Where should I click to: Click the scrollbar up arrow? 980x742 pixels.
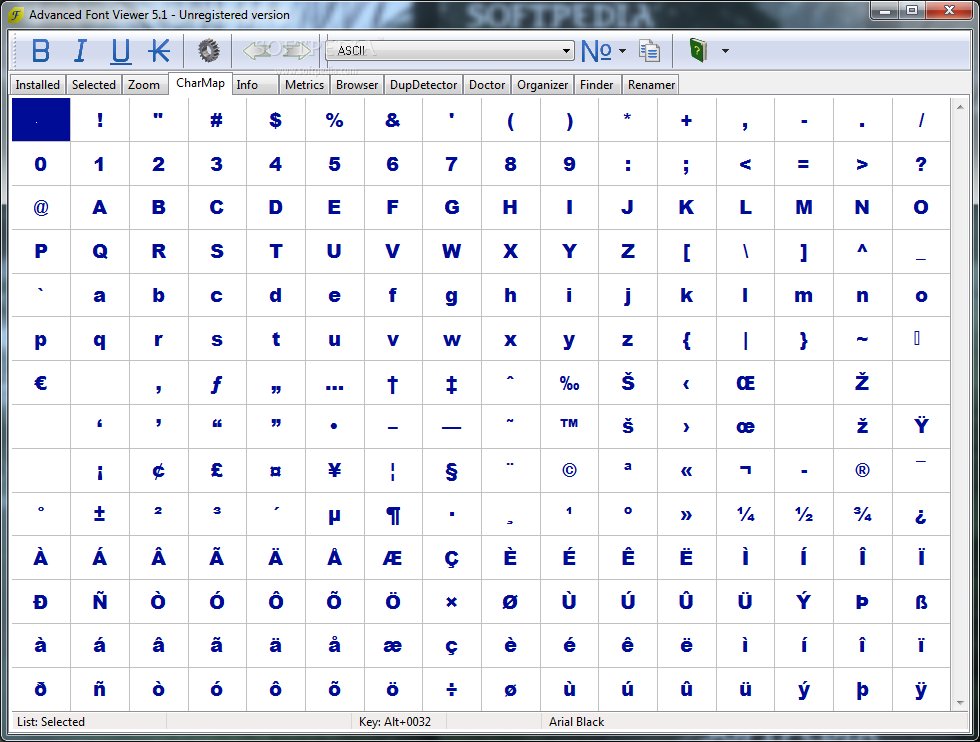(x=960, y=107)
